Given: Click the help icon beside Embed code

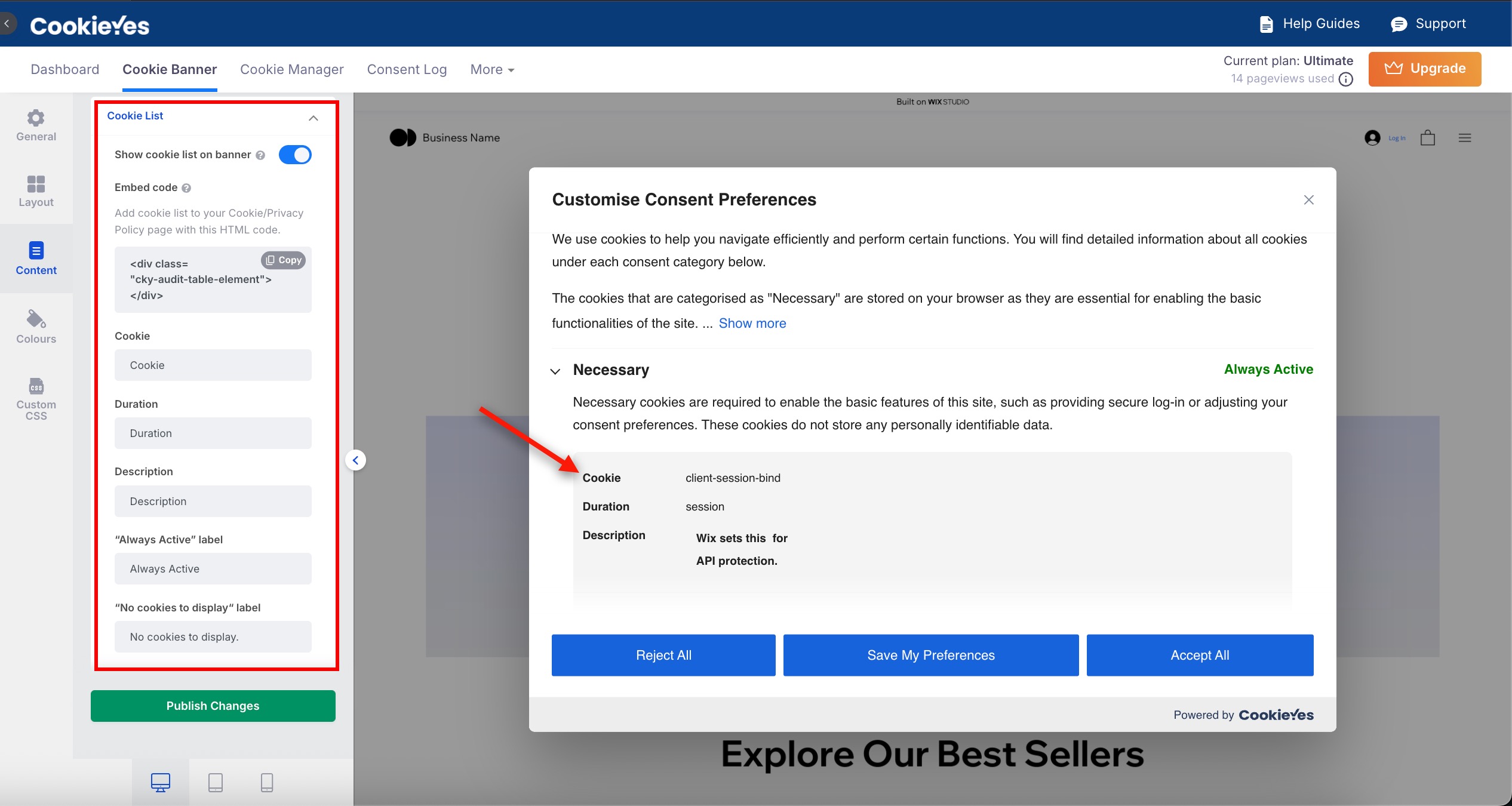Looking at the screenshot, I should pos(186,187).
